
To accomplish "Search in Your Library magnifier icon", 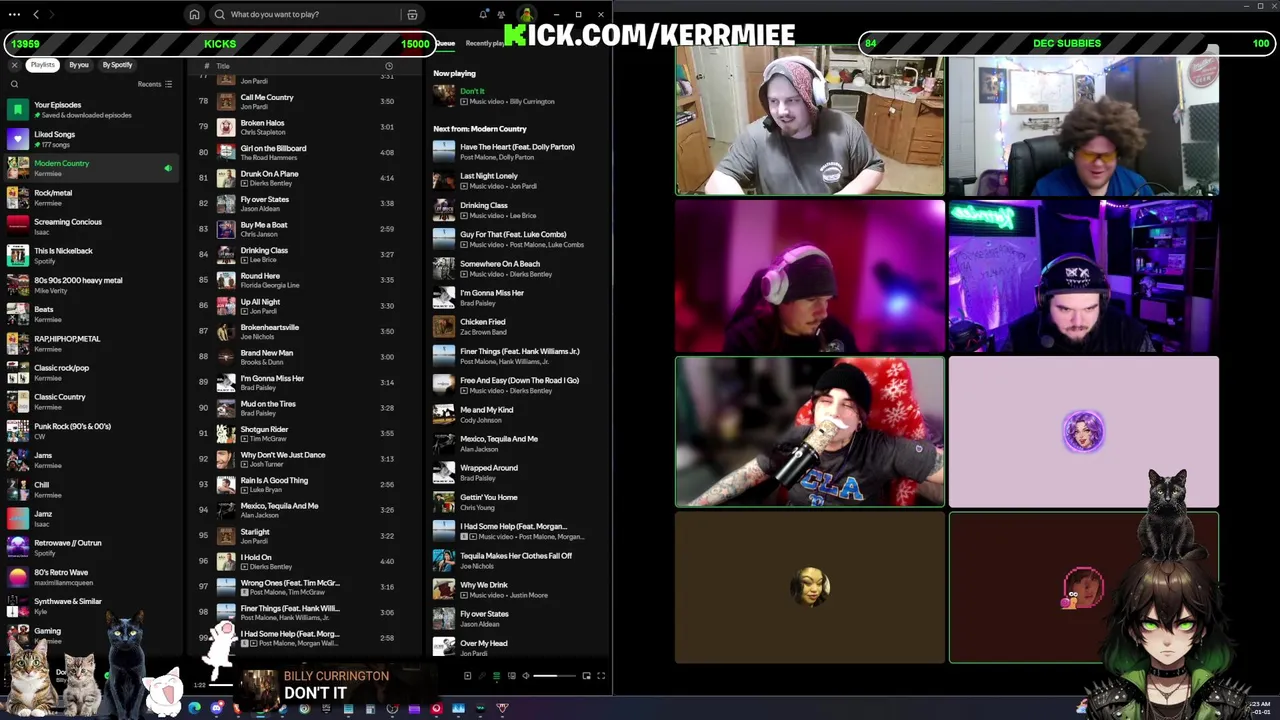I will [x=14, y=84].
